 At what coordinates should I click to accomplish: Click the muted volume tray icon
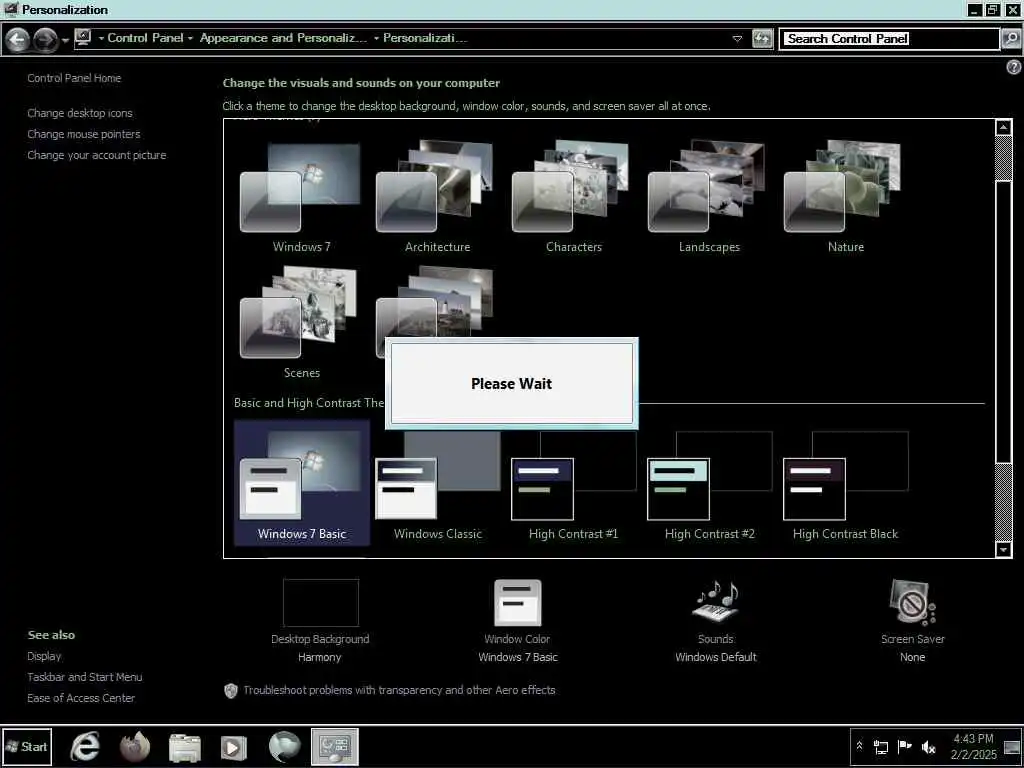pyautogui.click(x=928, y=747)
